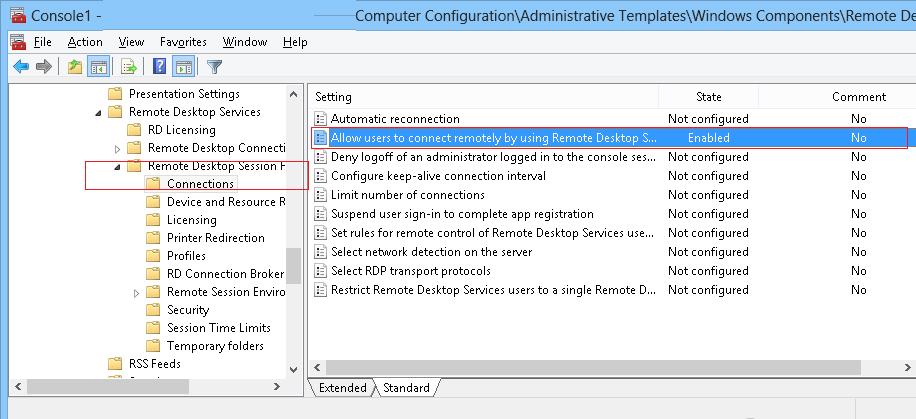Select the RD Connection Broker tree item
916x419 pixels.
tap(225, 273)
